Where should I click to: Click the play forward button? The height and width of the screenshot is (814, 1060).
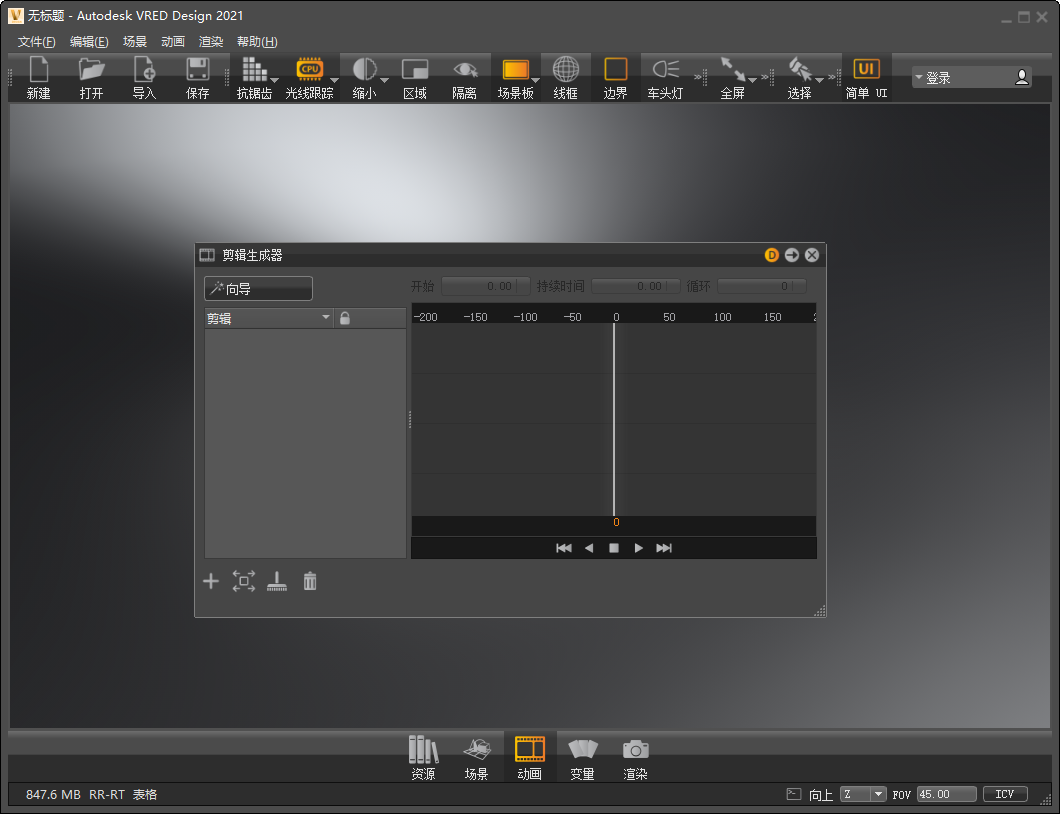(638, 548)
